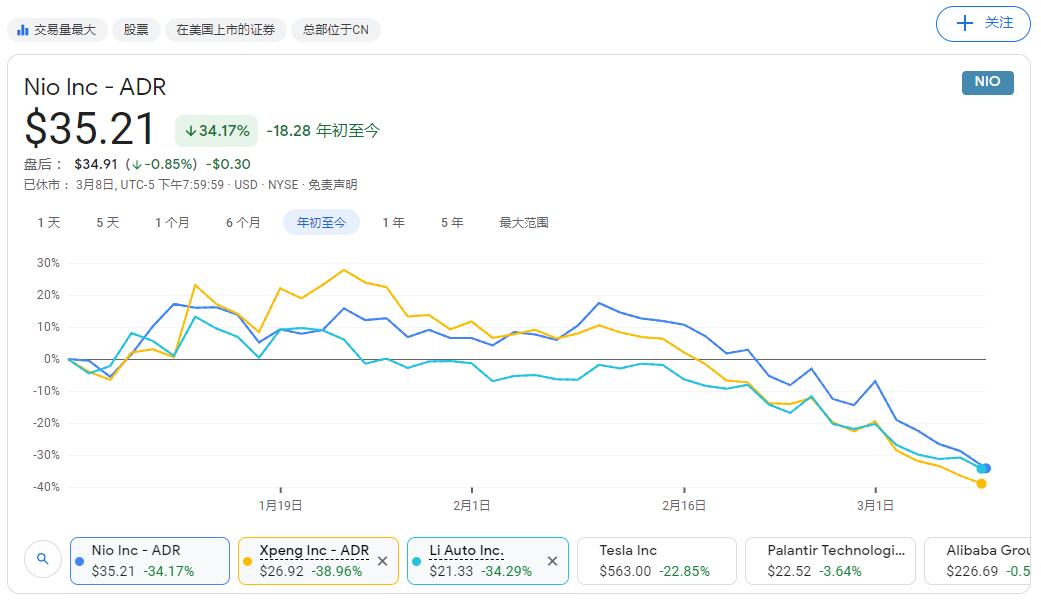Select the 股票 filter chip

click(x=135, y=30)
